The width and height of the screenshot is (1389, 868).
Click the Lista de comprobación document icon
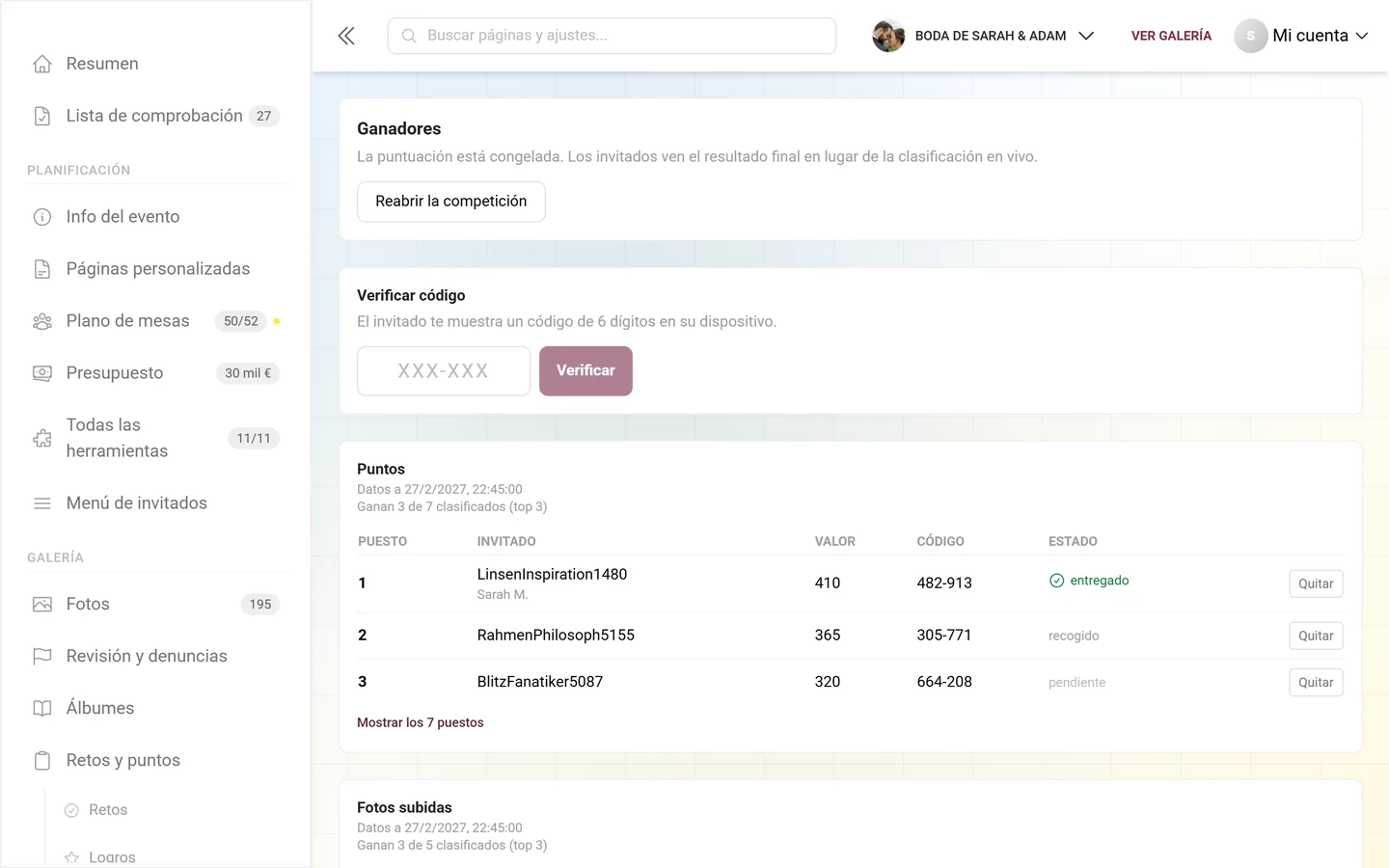tap(42, 116)
